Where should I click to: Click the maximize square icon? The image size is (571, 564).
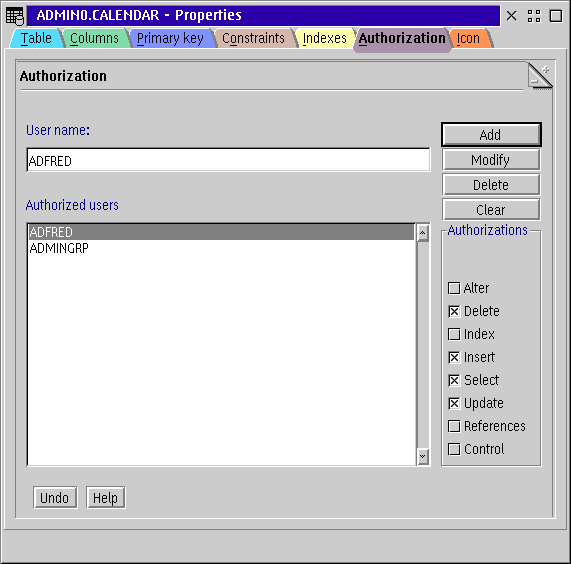click(556, 16)
